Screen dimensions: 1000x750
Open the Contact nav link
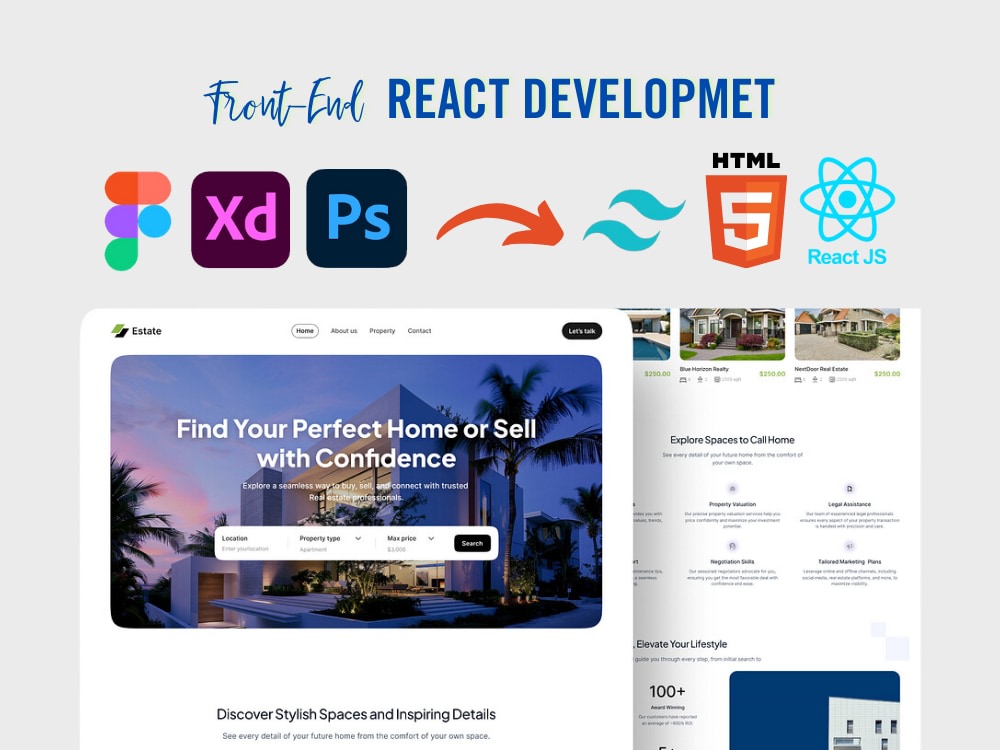[x=419, y=331]
